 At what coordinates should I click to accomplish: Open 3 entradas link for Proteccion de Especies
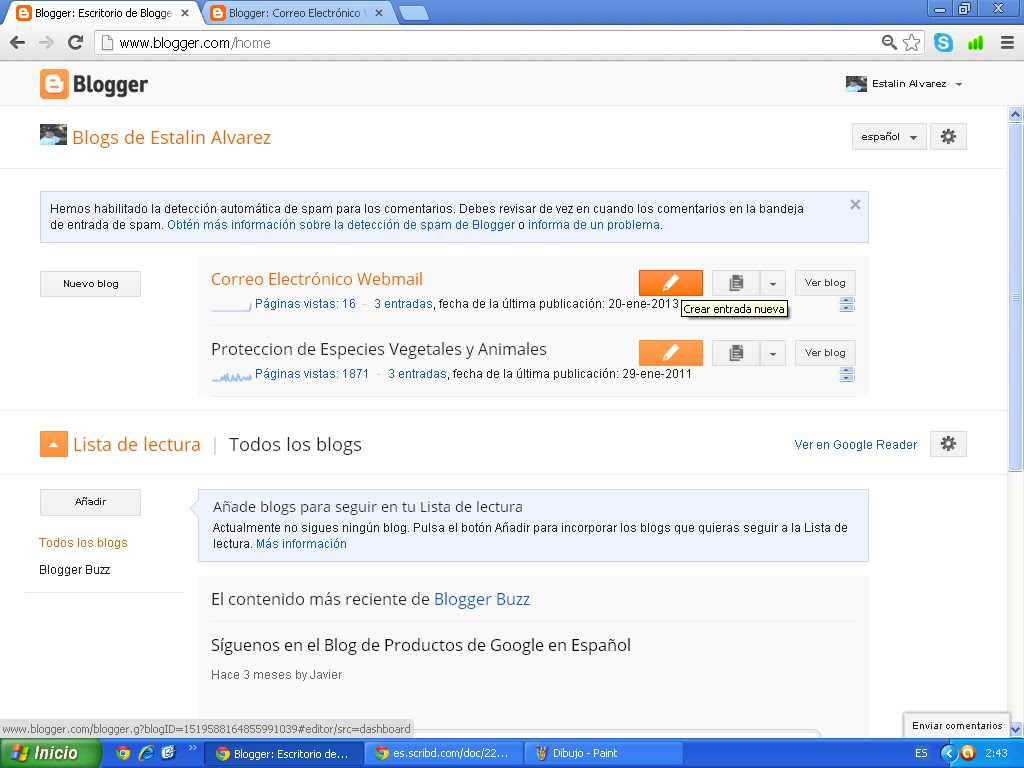417,374
